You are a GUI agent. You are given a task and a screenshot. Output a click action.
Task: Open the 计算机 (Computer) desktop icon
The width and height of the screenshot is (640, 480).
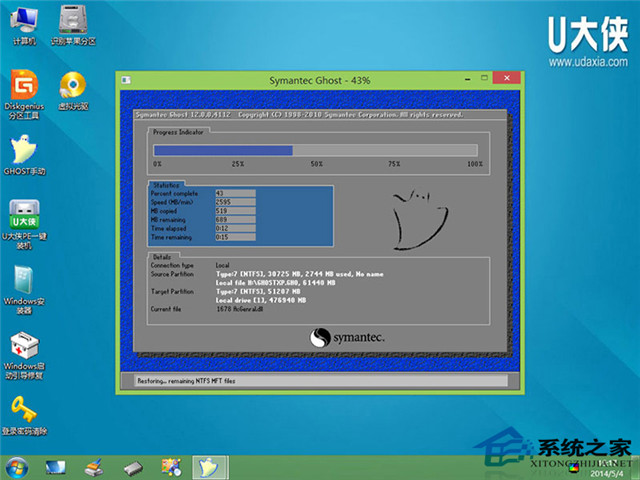click(23, 22)
